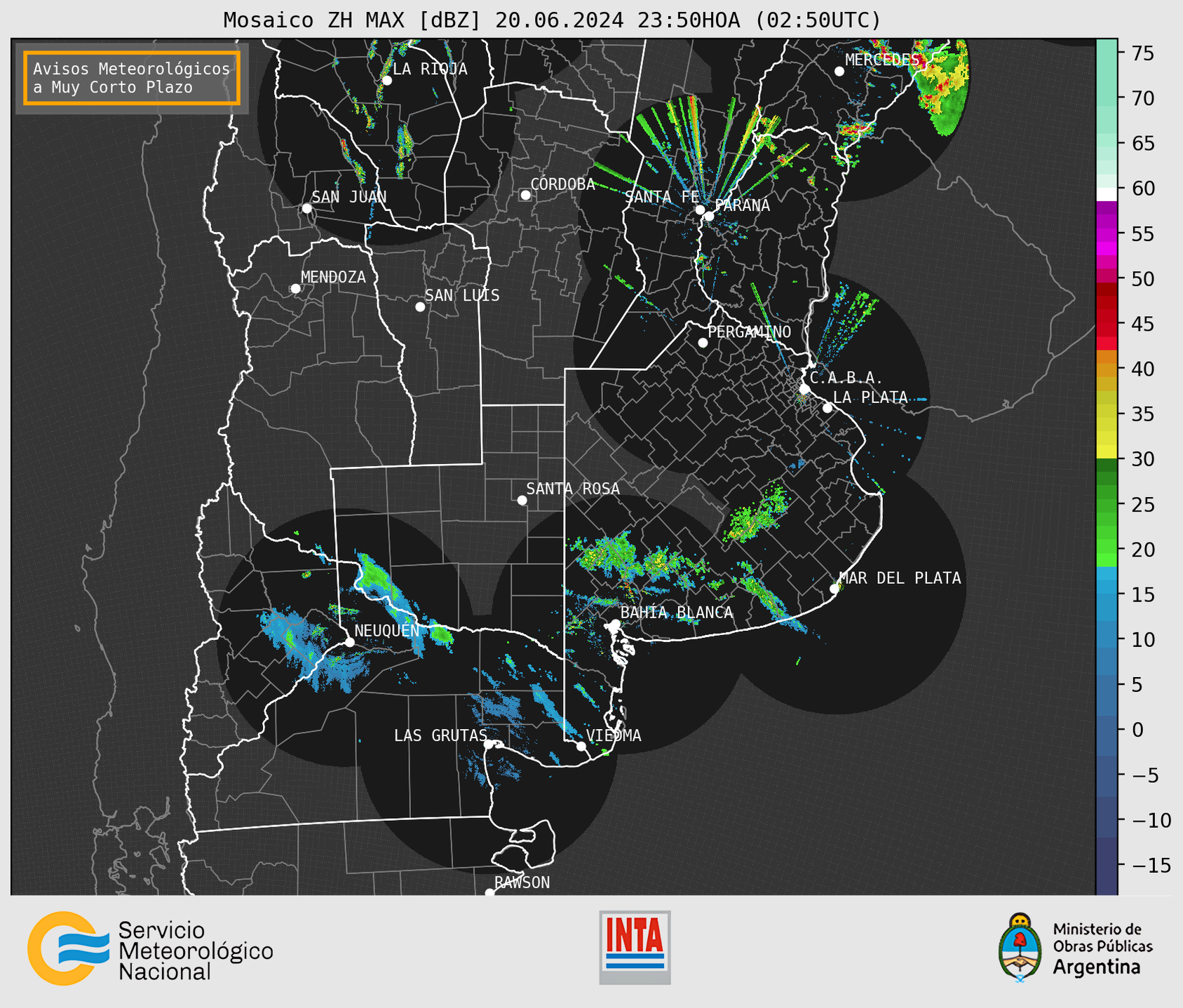Click the SANTA ROSA label text
The height and width of the screenshot is (1008, 1183).
click(x=573, y=489)
